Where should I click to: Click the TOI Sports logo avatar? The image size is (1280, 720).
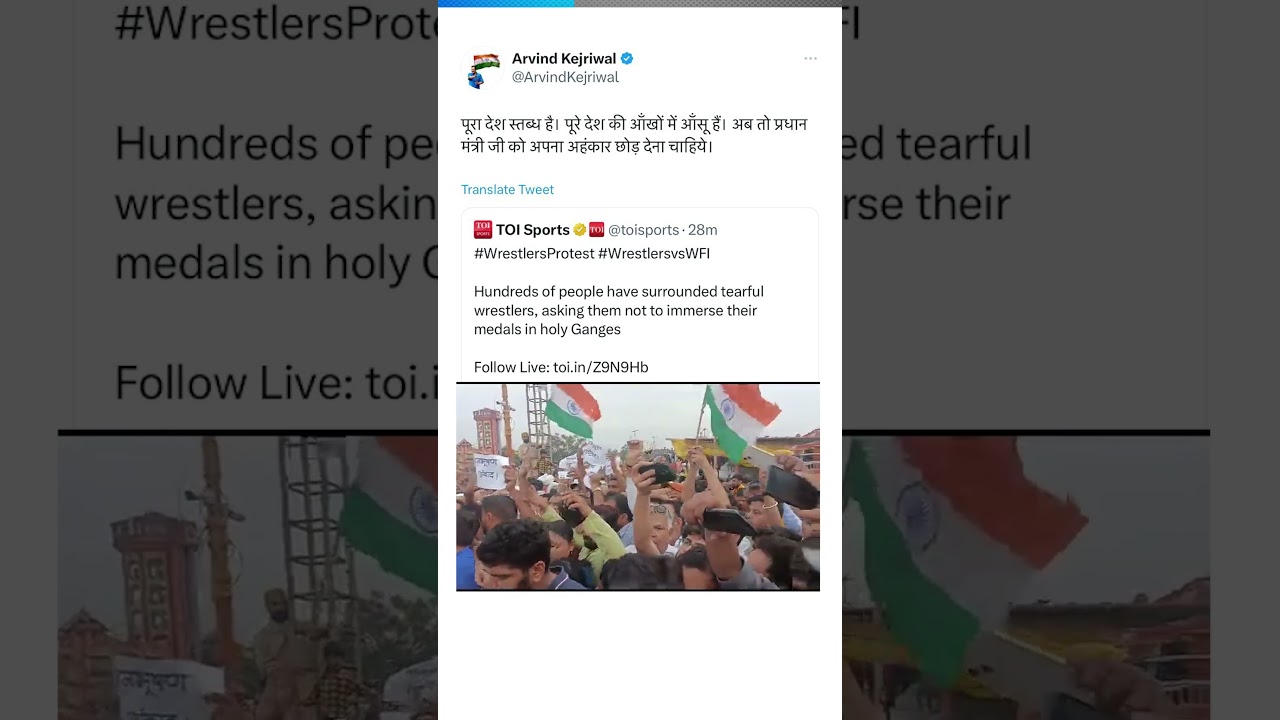pos(483,230)
